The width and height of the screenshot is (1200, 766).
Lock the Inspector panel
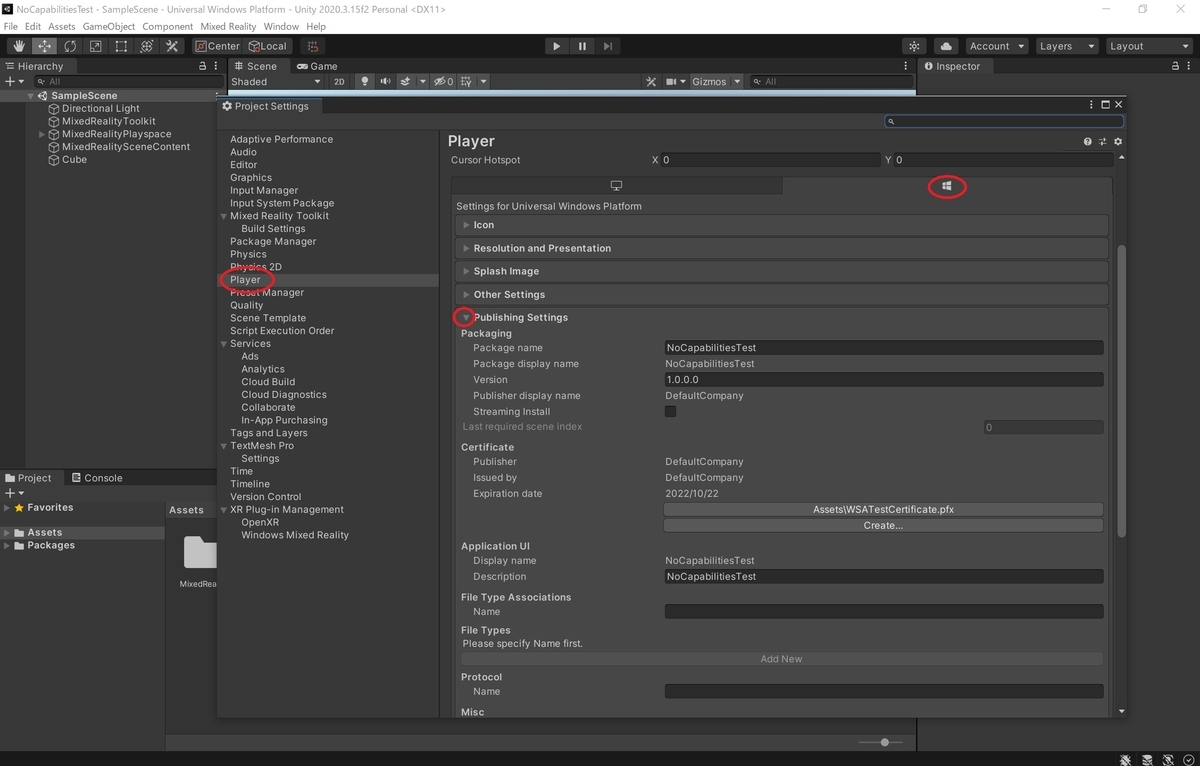pyautogui.click(x=1176, y=66)
